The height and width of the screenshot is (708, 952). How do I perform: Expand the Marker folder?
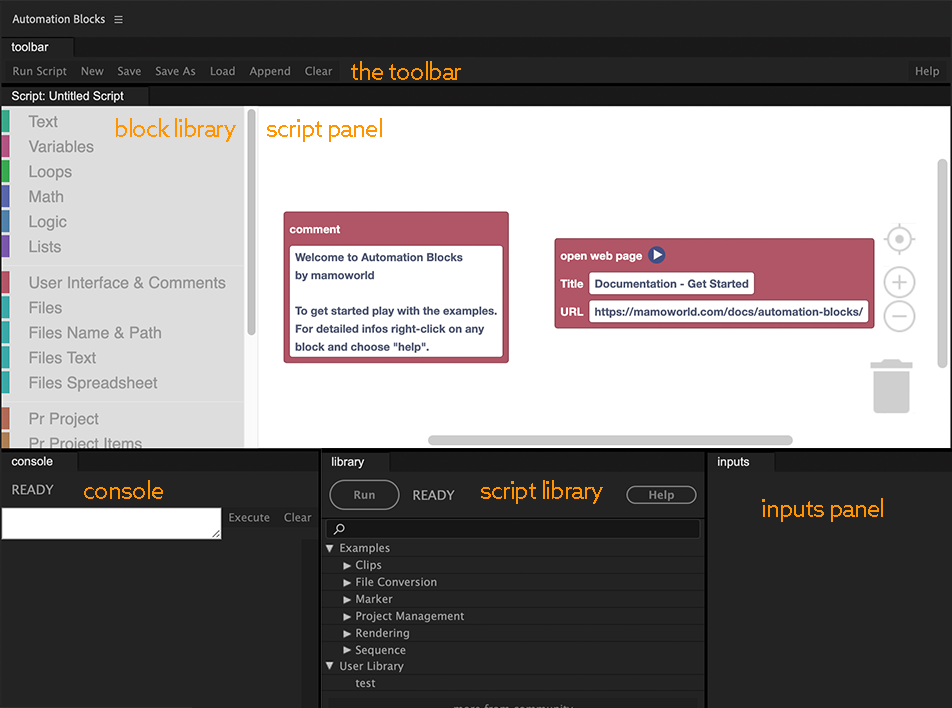point(347,599)
